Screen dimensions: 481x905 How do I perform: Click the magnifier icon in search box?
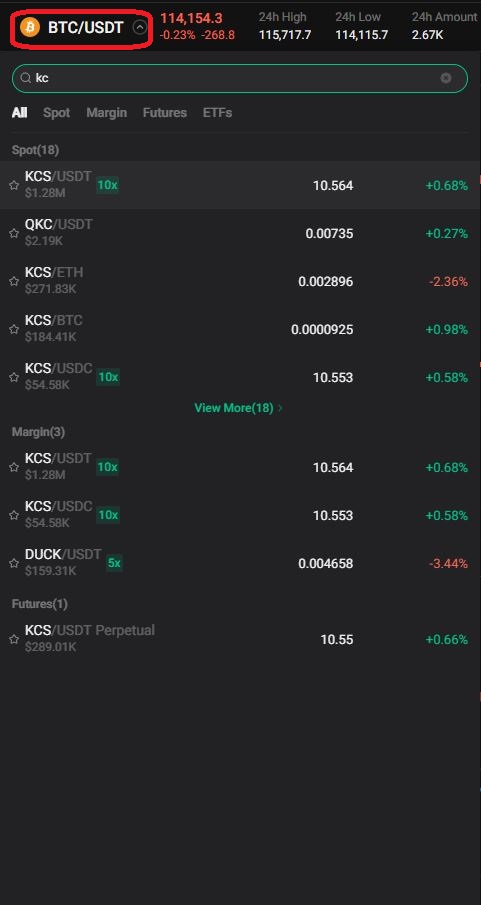(25, 78)
